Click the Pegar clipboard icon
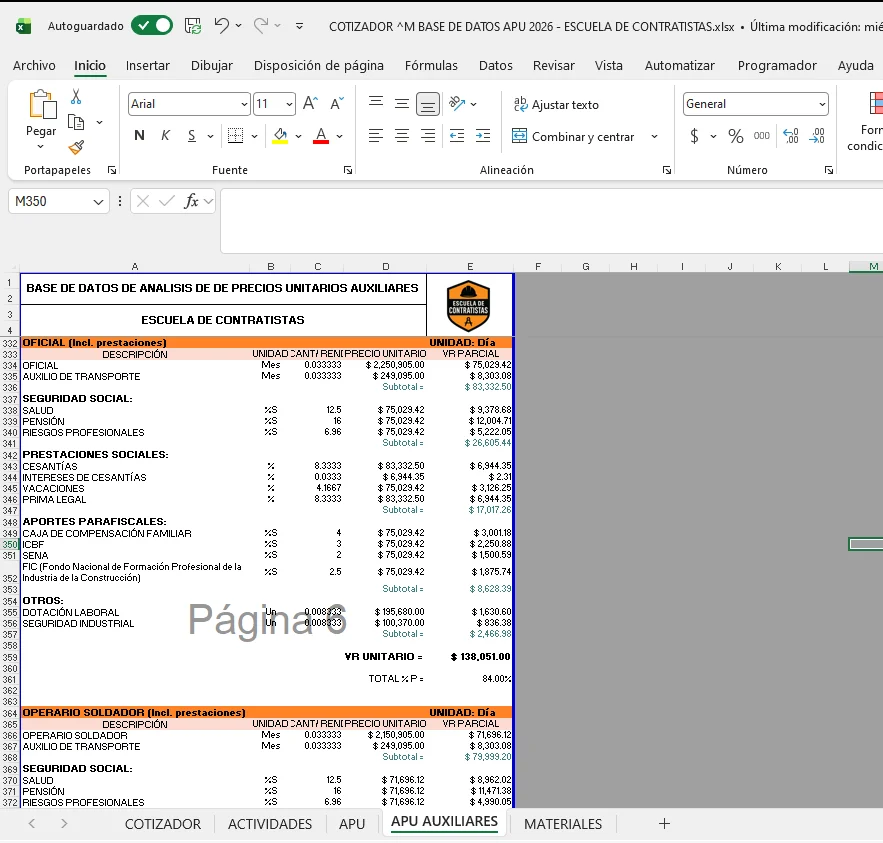 click(42, 105)
